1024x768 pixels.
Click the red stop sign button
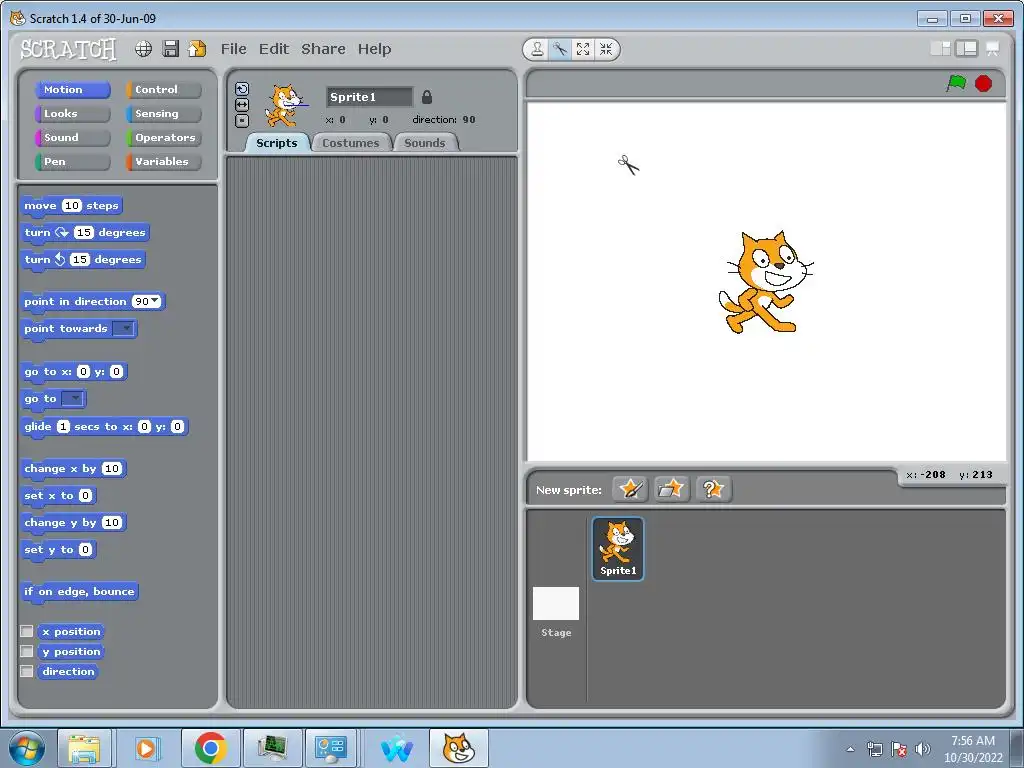tap(984, 84)
